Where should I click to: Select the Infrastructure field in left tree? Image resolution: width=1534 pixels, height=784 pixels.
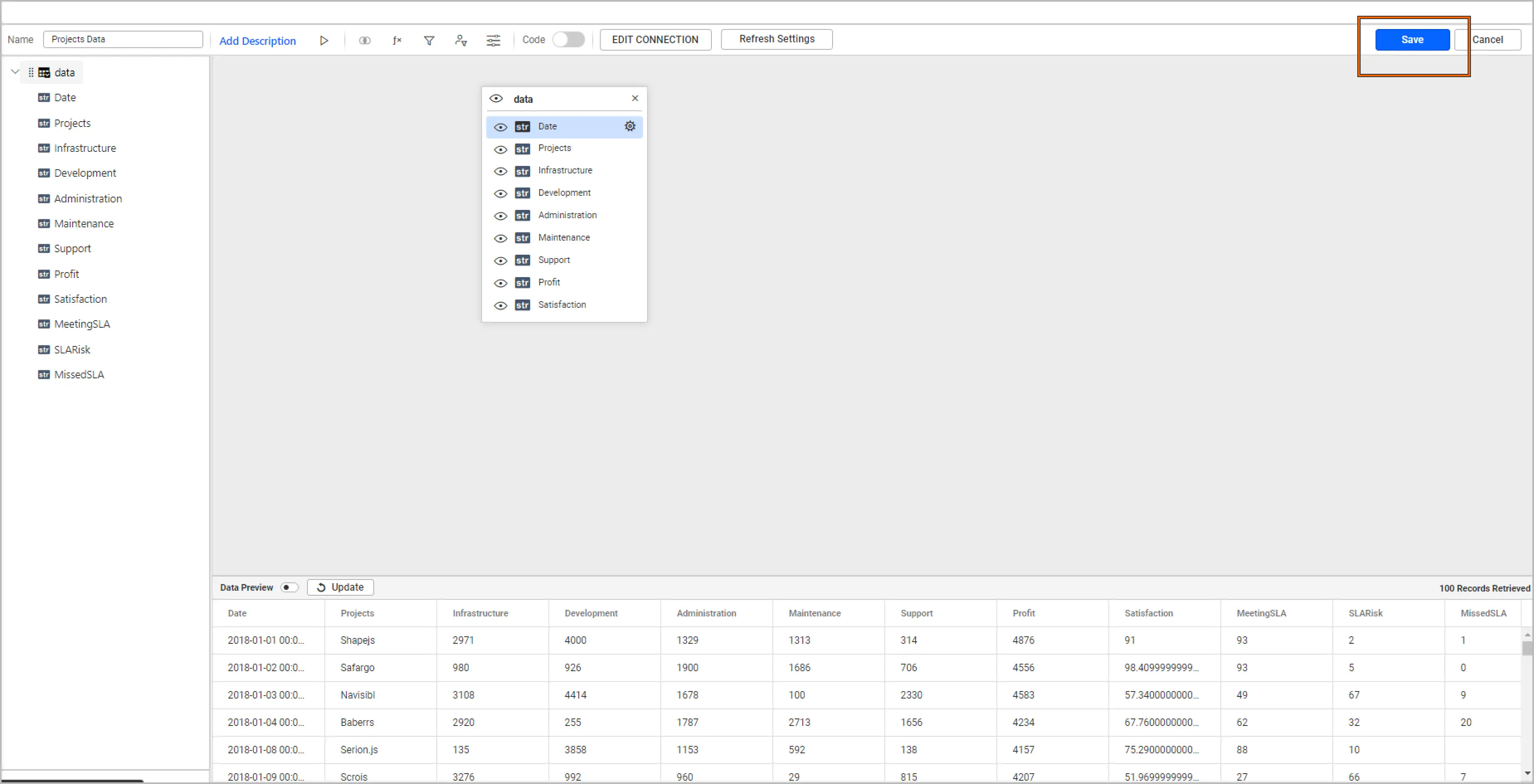click(85, 148)
